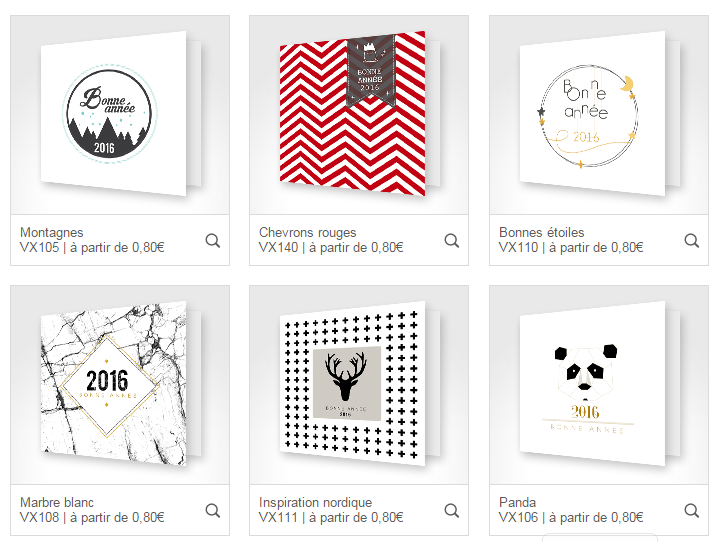Zoom into Chevrons rouges with magnifier icon
Image resolution: width=720 pixels, height=542 pixels.
(452, 240)
